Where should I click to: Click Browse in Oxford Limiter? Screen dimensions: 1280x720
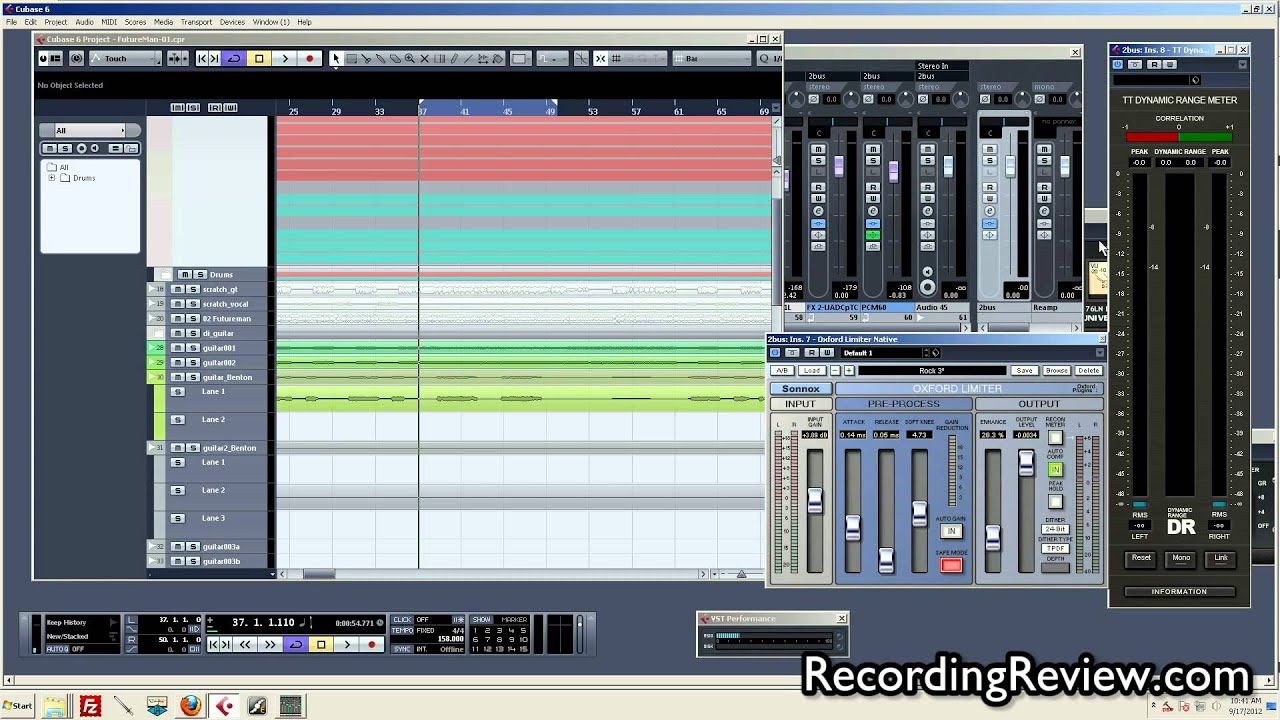[x=1056, y=370]
